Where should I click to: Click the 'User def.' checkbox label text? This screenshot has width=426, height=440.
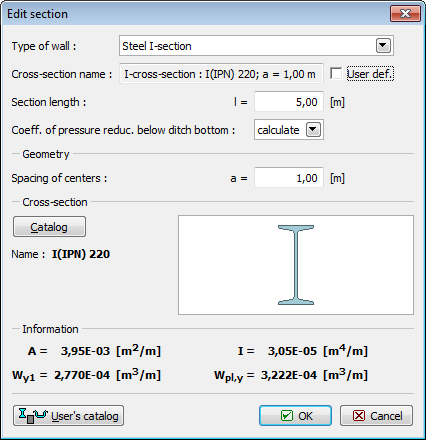point(370,74)
